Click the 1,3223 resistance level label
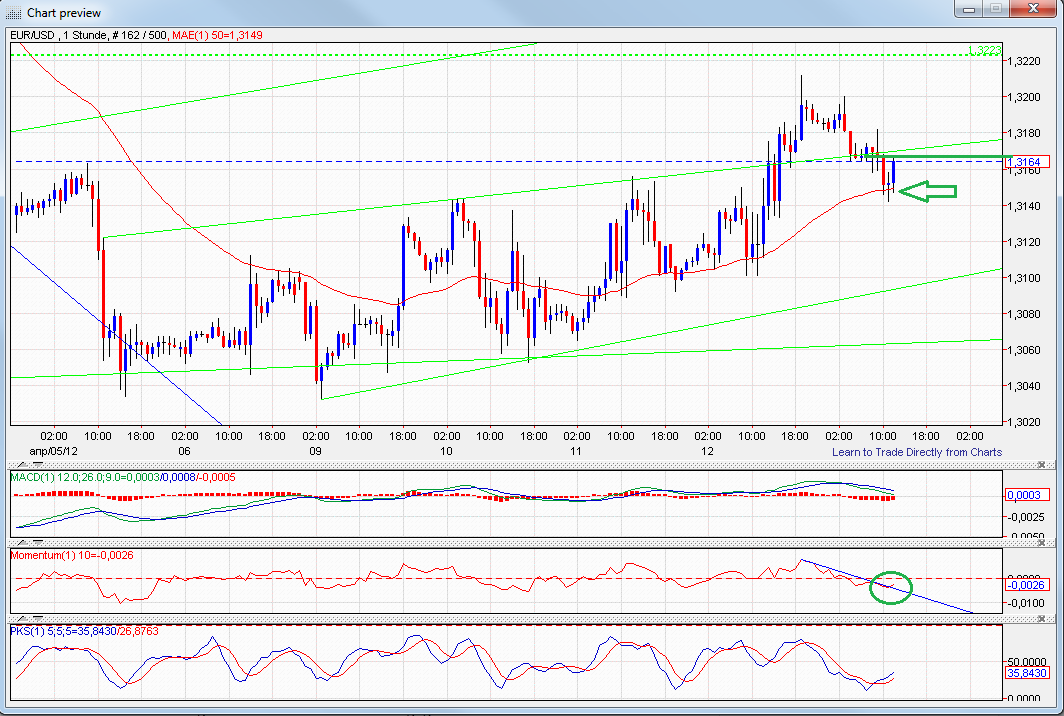Viewport: 1064px width, 716px height. (x=983, y=50)
